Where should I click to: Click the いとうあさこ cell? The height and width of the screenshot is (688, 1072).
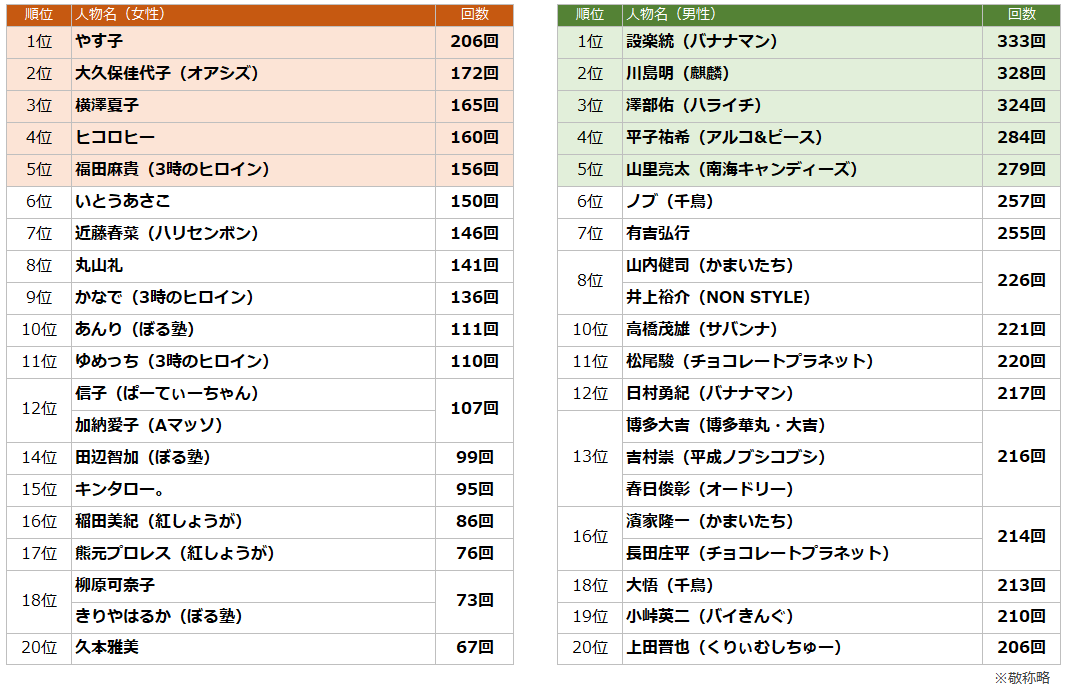click(x=252, y=201)
